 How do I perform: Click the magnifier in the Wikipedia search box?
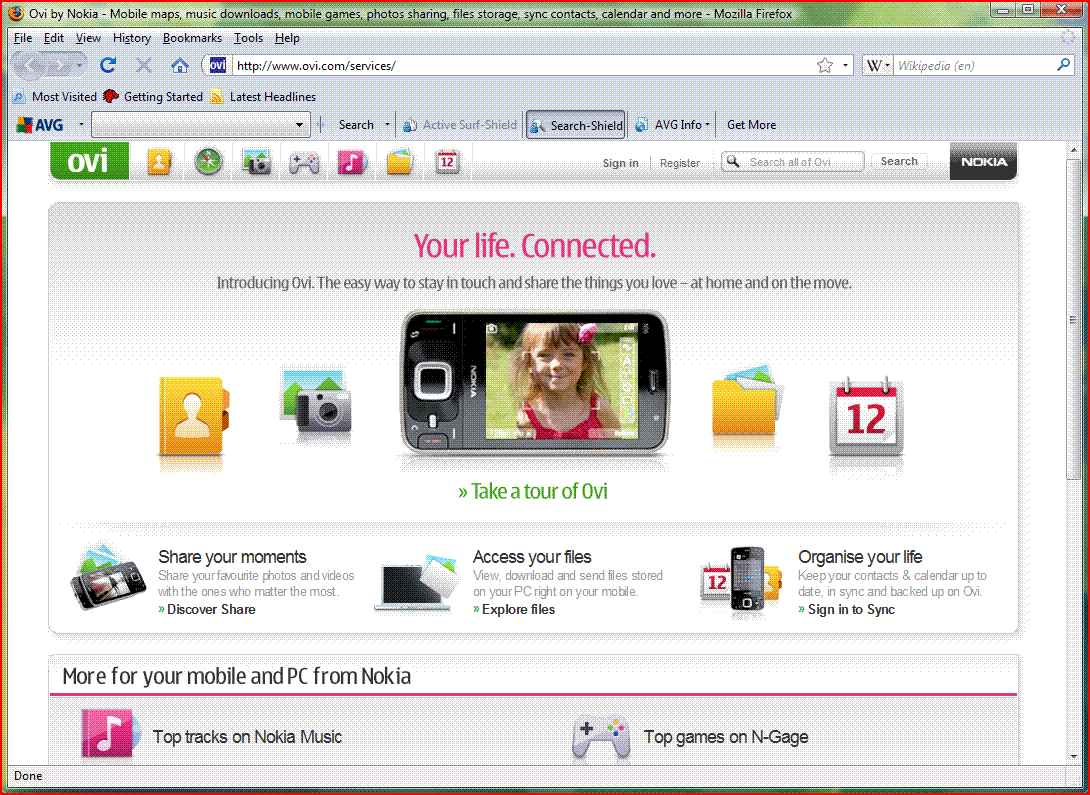(1063, 65)
